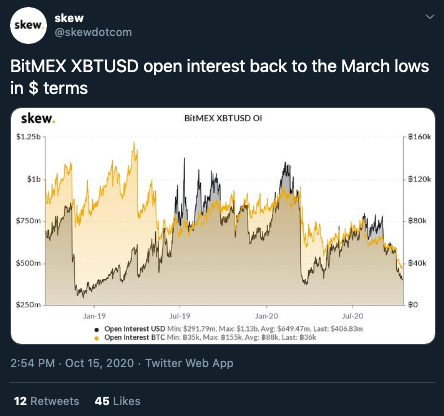Image resolution: width=444 pixels, height=416 pixels.
Task: Open the tweet options chevron menu
Action: pyautogui.click(x=430, y=17)
